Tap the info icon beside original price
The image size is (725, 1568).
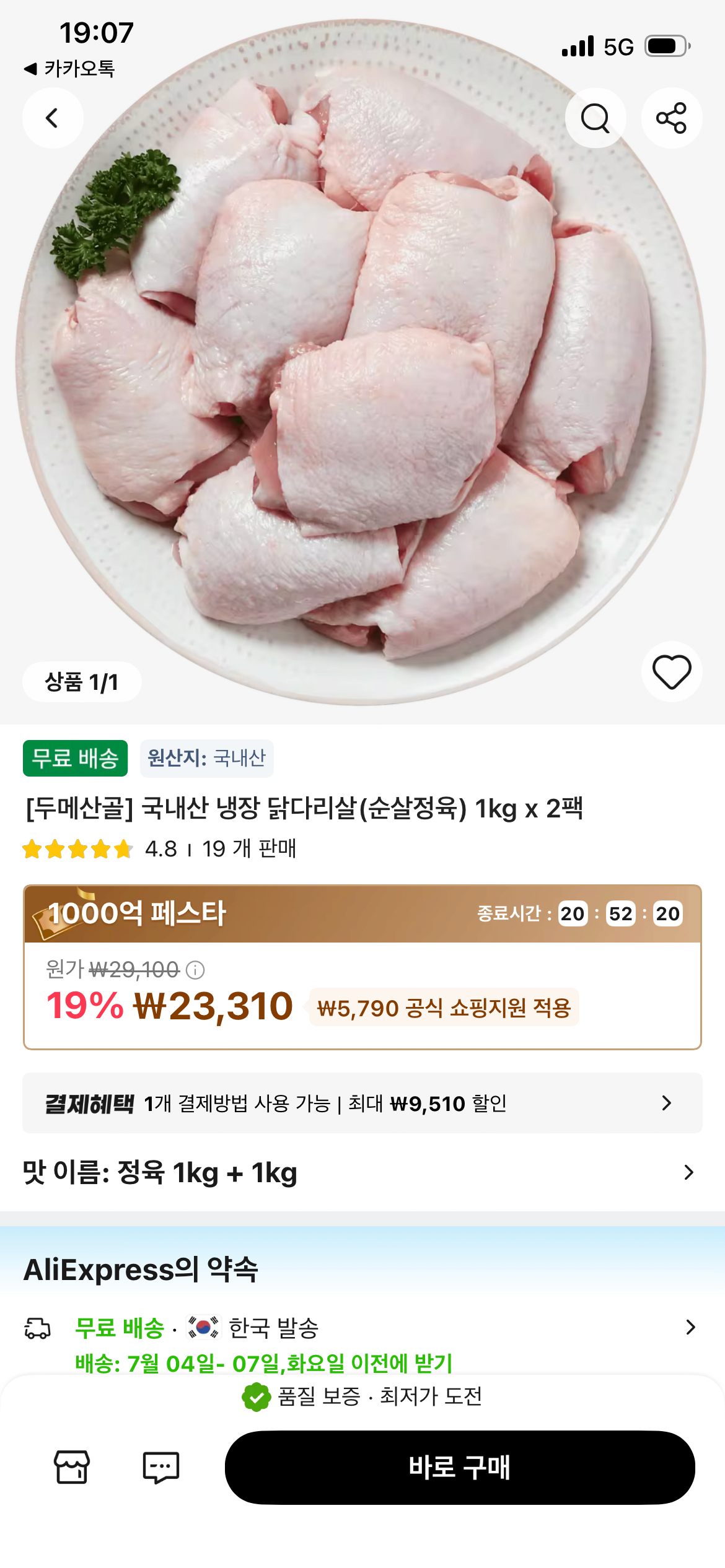[195, 970]
